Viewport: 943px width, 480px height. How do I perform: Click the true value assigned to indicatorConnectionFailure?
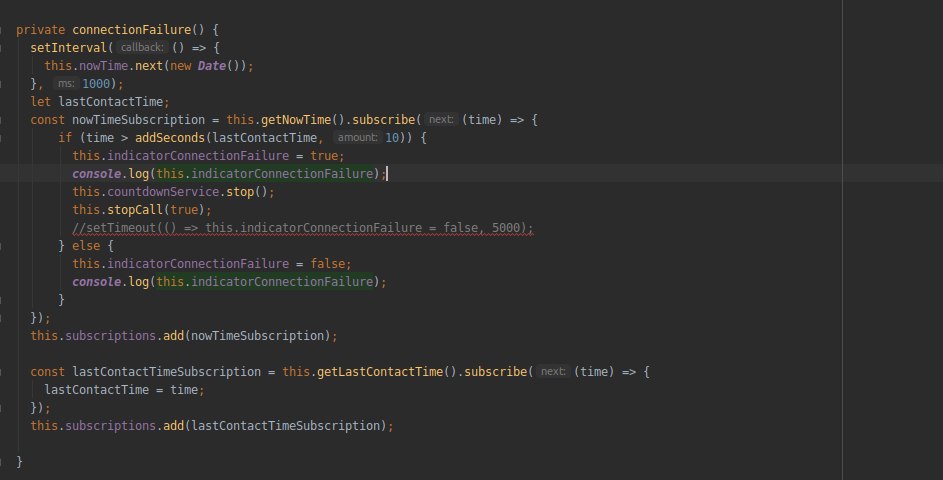pos(324,156)
